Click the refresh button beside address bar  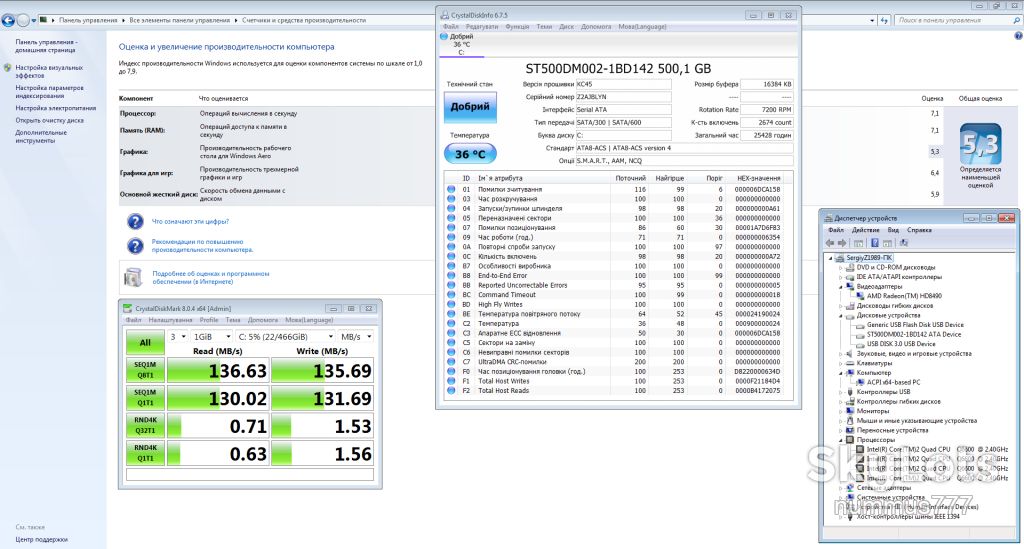884,20
